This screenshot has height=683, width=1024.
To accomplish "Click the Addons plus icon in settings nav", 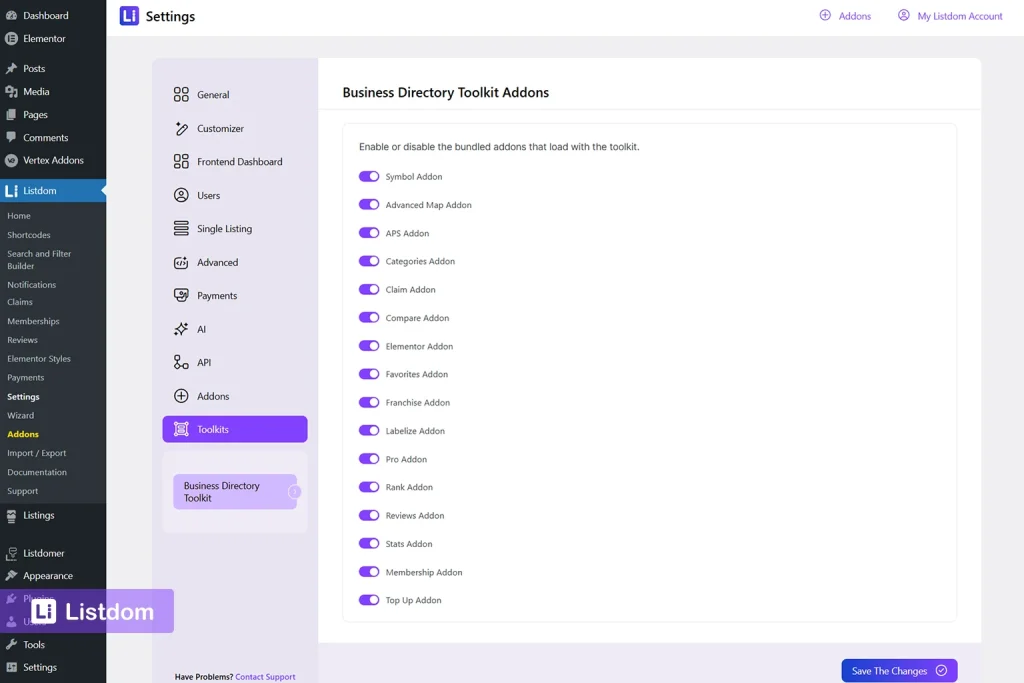I will coord(182,396).
